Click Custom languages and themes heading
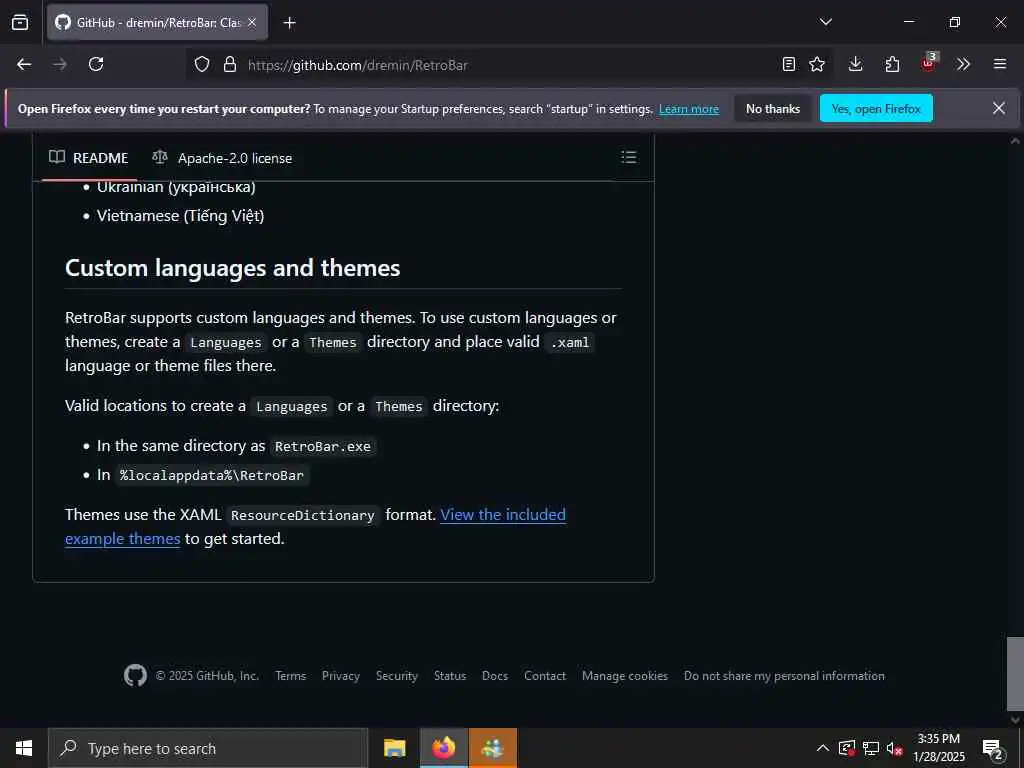Viewport: 1024px width, 768px height. coord(232,268)
